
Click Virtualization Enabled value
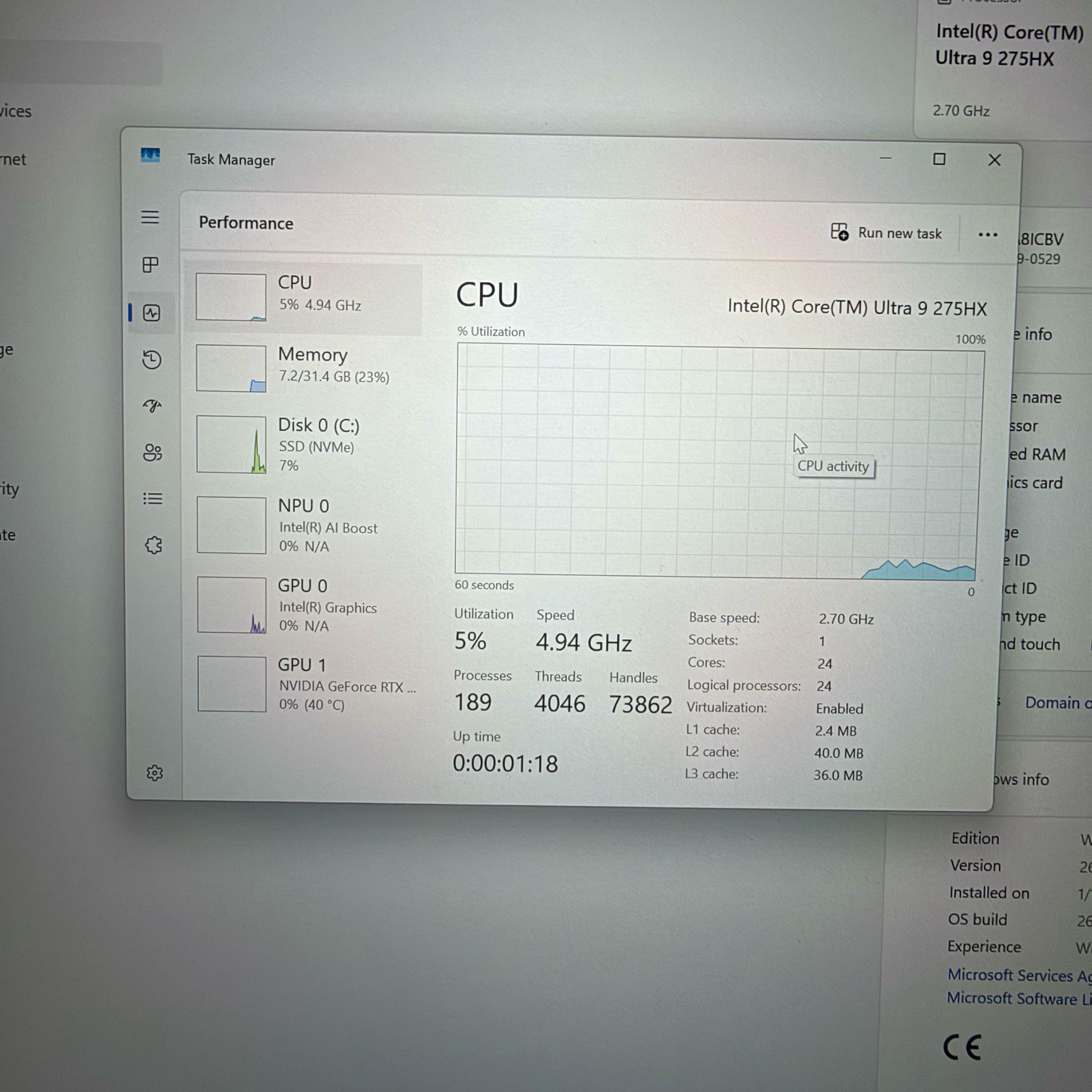coord(839,708)
